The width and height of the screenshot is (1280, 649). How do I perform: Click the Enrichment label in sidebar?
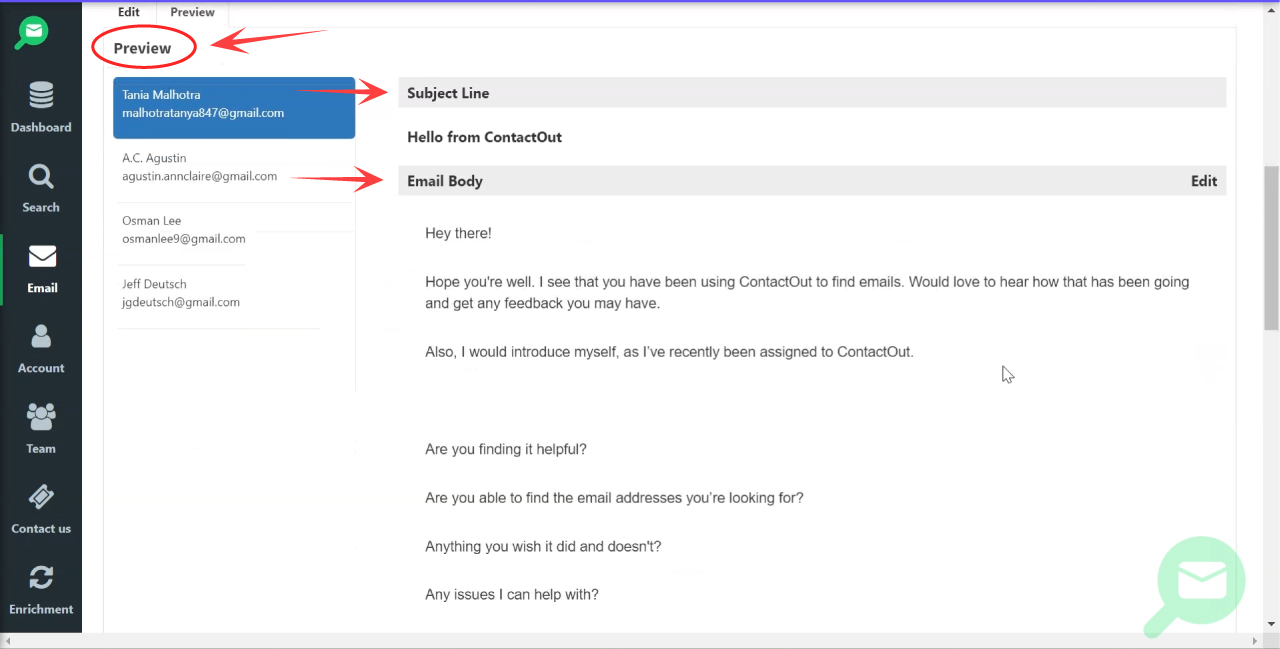[x=41, y=609]
